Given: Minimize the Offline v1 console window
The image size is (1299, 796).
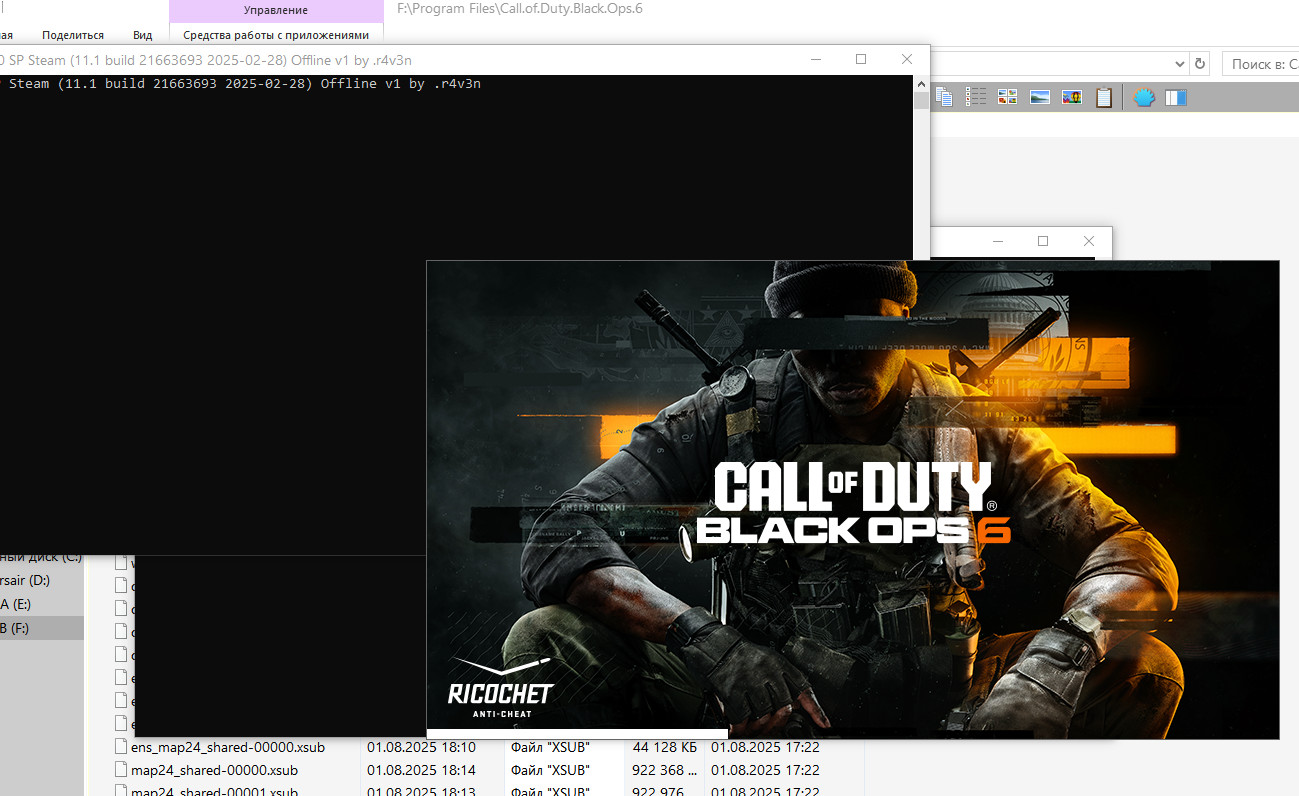Looking at the screenshot, I should click(815, 59).
